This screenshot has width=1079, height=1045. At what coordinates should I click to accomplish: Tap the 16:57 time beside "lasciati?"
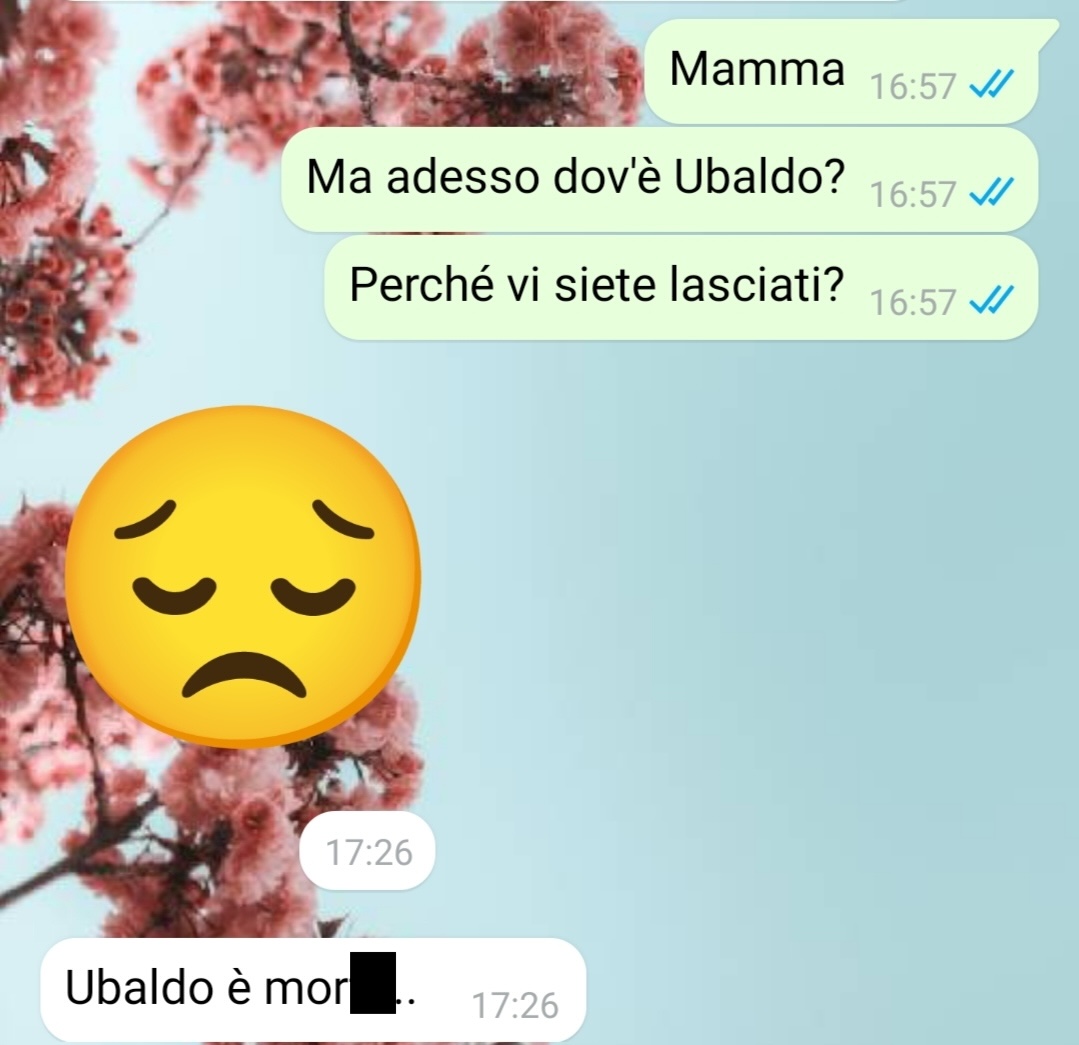pyautogui.click(x=912, y=302)
